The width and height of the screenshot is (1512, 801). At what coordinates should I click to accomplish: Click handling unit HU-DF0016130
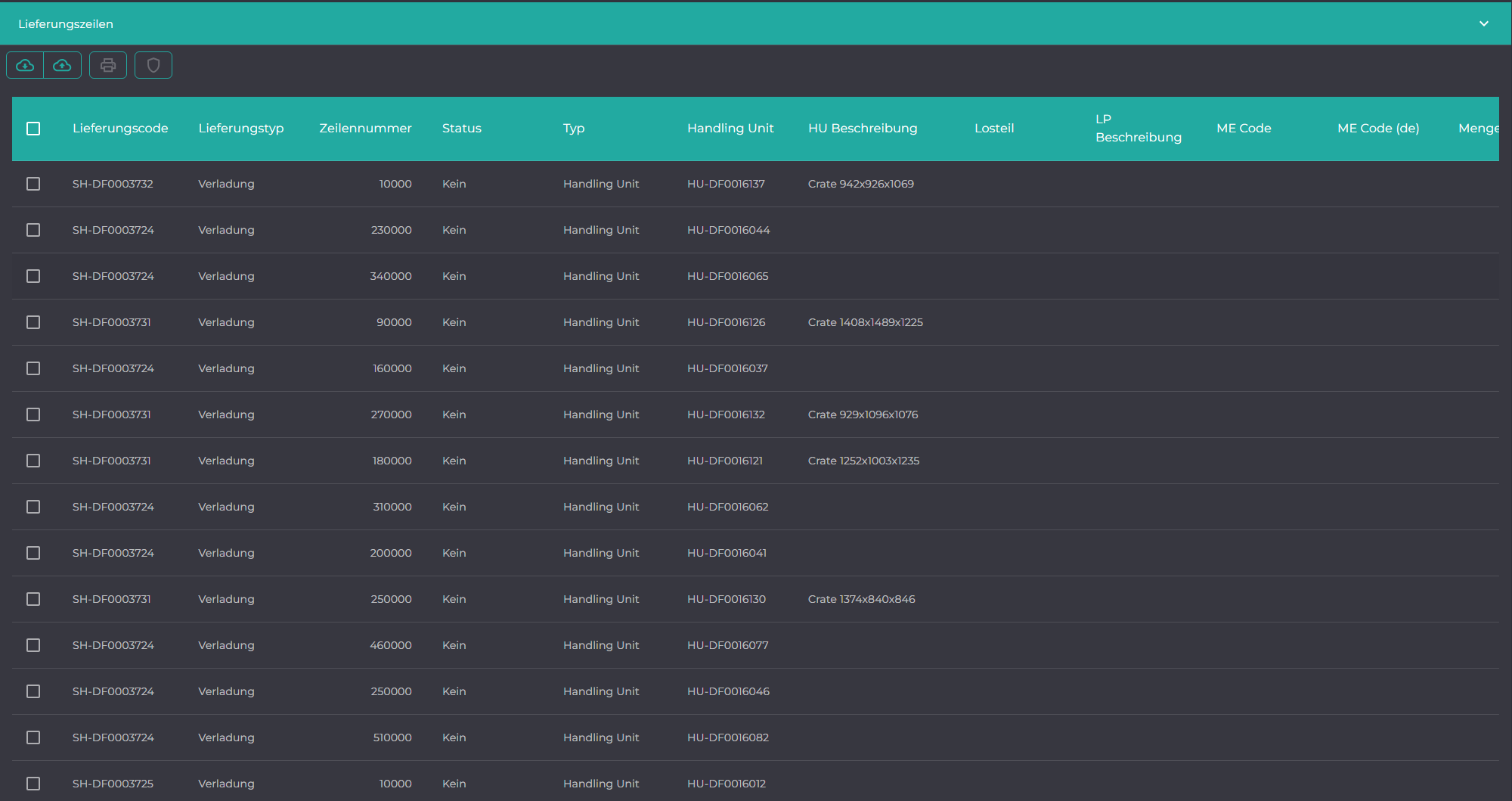pyautogui.click(x=727, y=599)
